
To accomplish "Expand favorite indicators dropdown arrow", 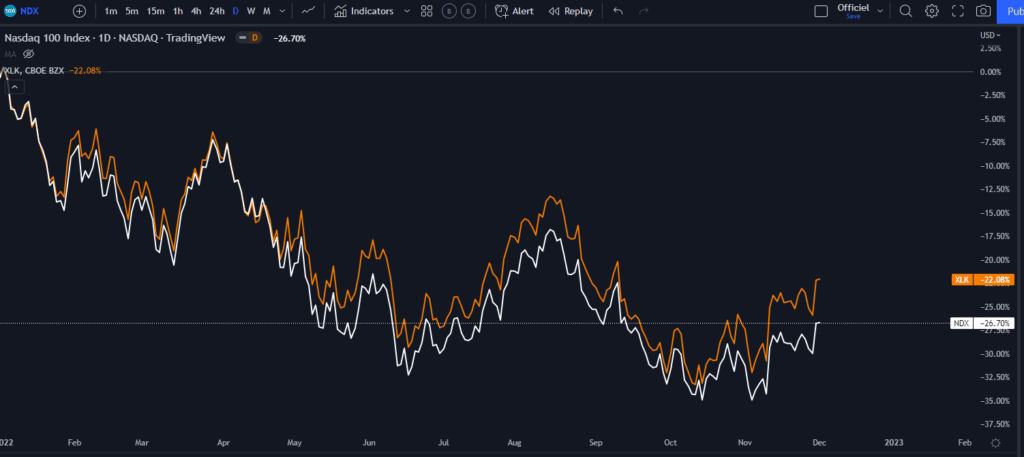I will [407, 11].
